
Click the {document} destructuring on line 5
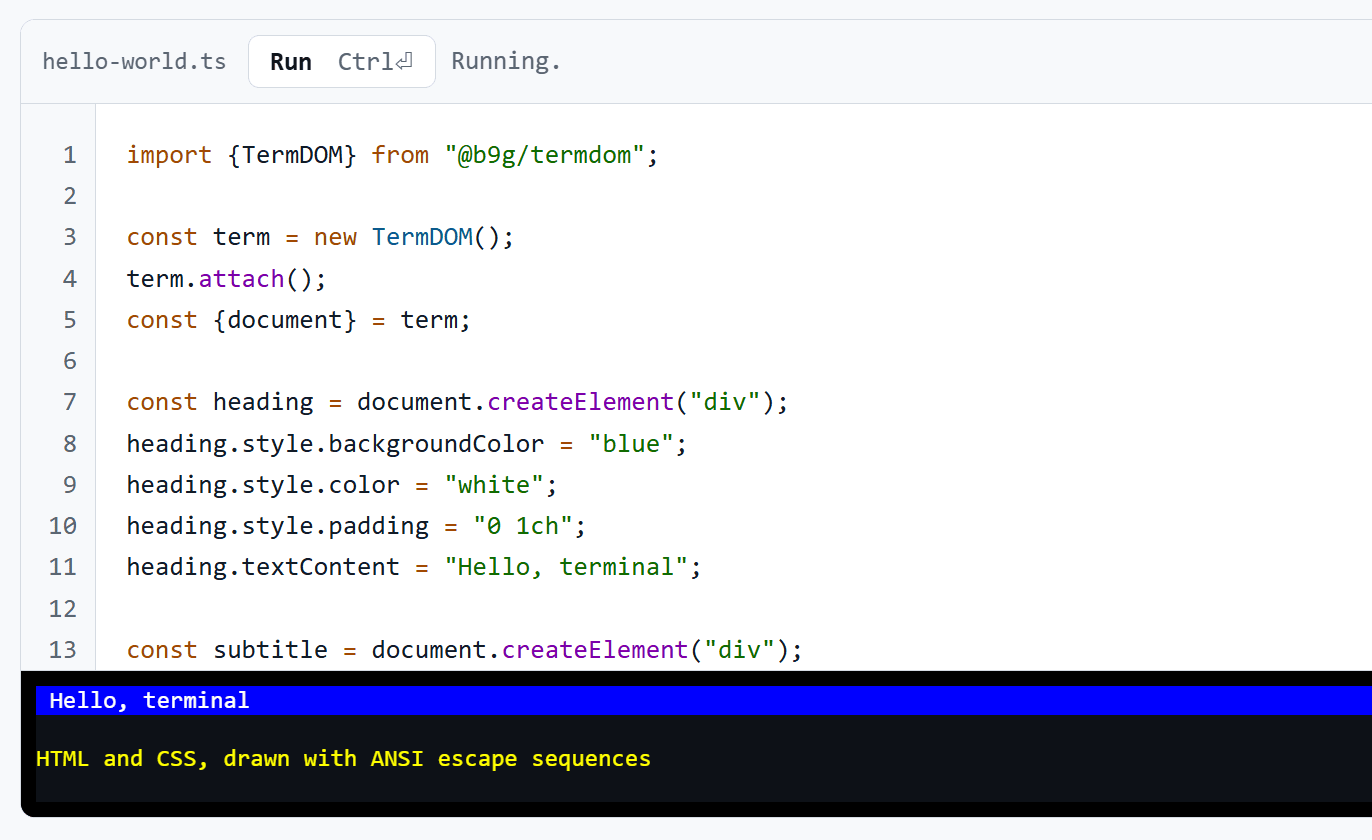[x=285, y=320]
